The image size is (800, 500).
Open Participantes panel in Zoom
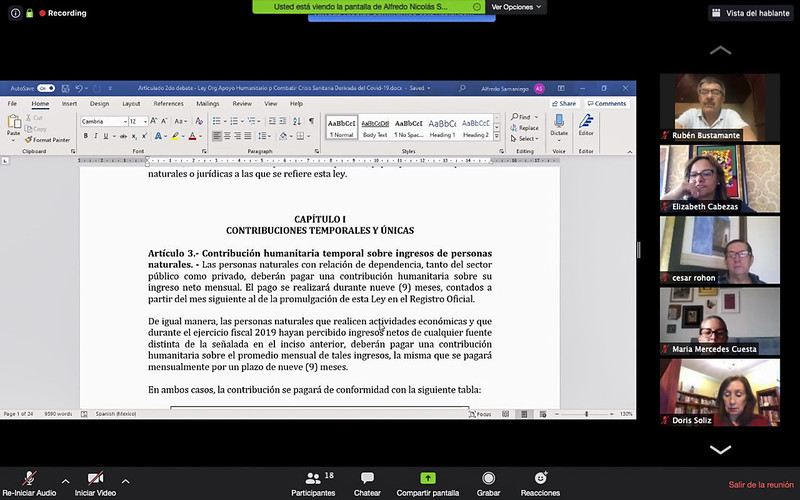coord(313,484)
